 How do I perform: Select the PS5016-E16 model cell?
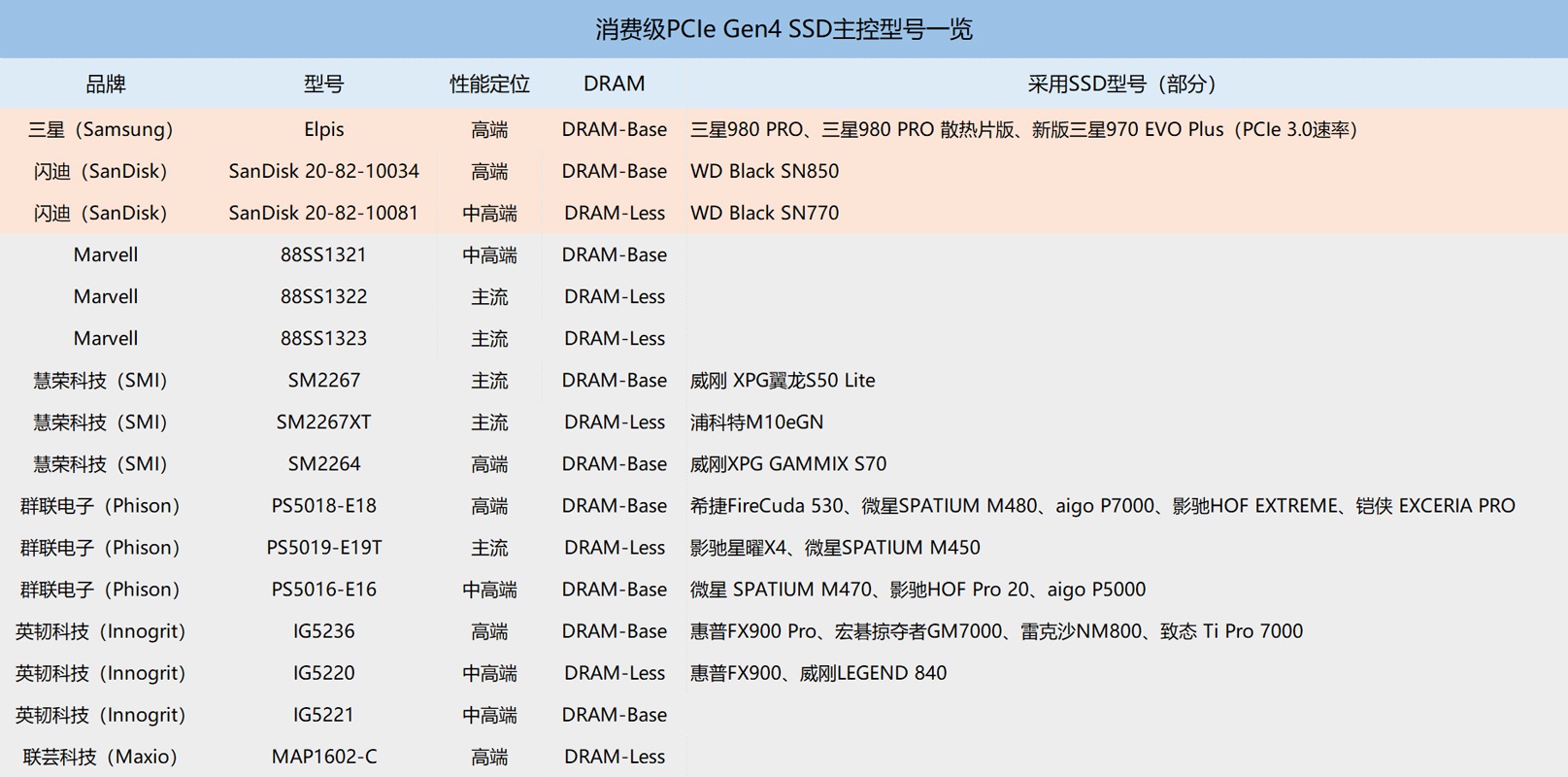(323, 589)
